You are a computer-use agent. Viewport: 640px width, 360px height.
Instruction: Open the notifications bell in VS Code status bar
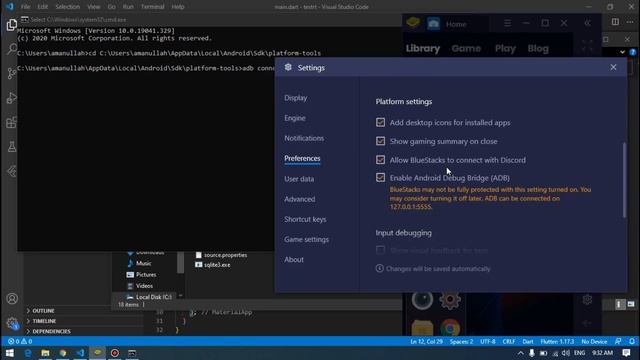click(x=632, y=341)
